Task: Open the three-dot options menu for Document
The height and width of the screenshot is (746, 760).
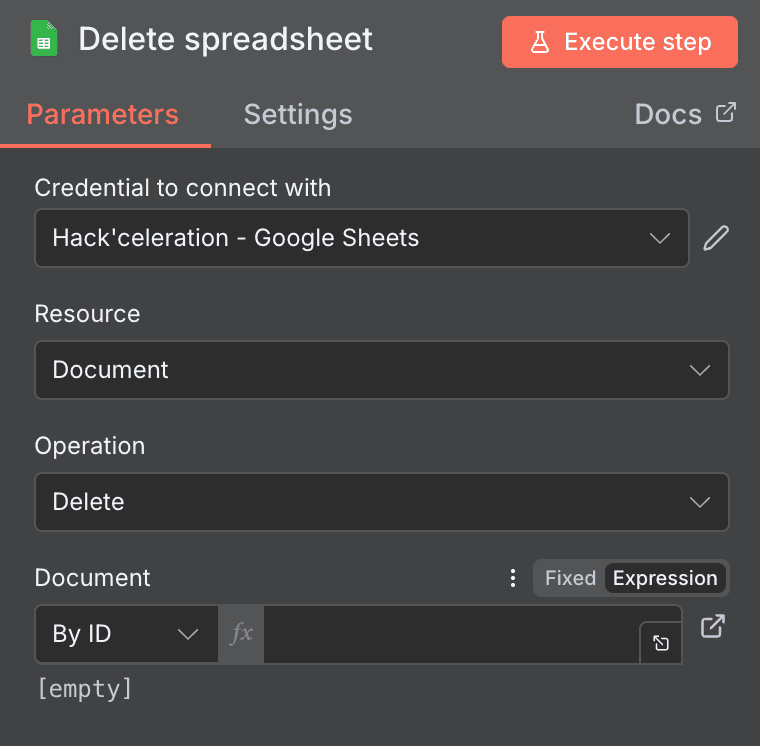Action: click(513, 578)
